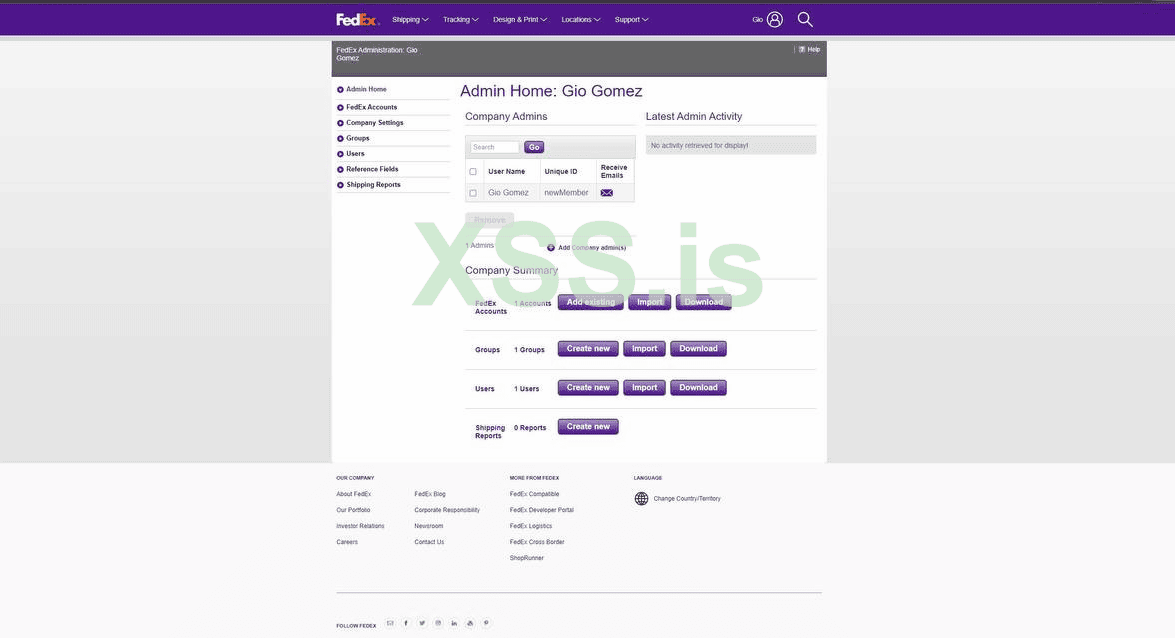Image resolution: width=1175 pixels, height=638 pixels.
Task: Open the Careers footer link
Action: pos(347,542)
